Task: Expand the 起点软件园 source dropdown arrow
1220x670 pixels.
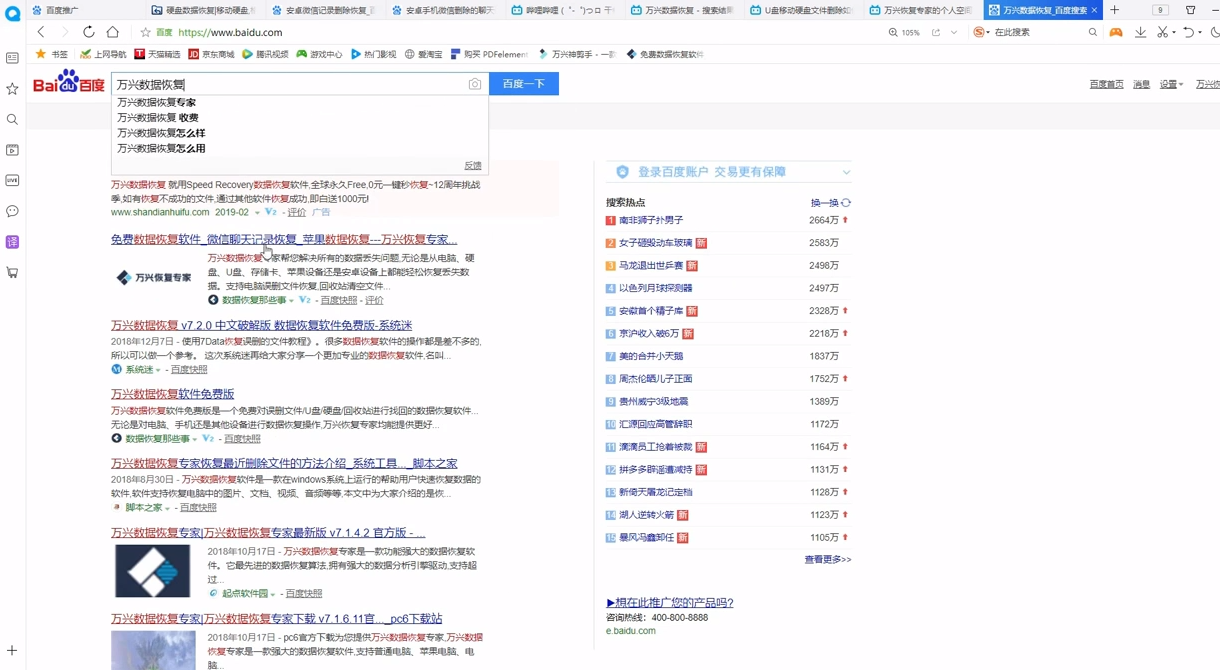Action: (273, 594)
